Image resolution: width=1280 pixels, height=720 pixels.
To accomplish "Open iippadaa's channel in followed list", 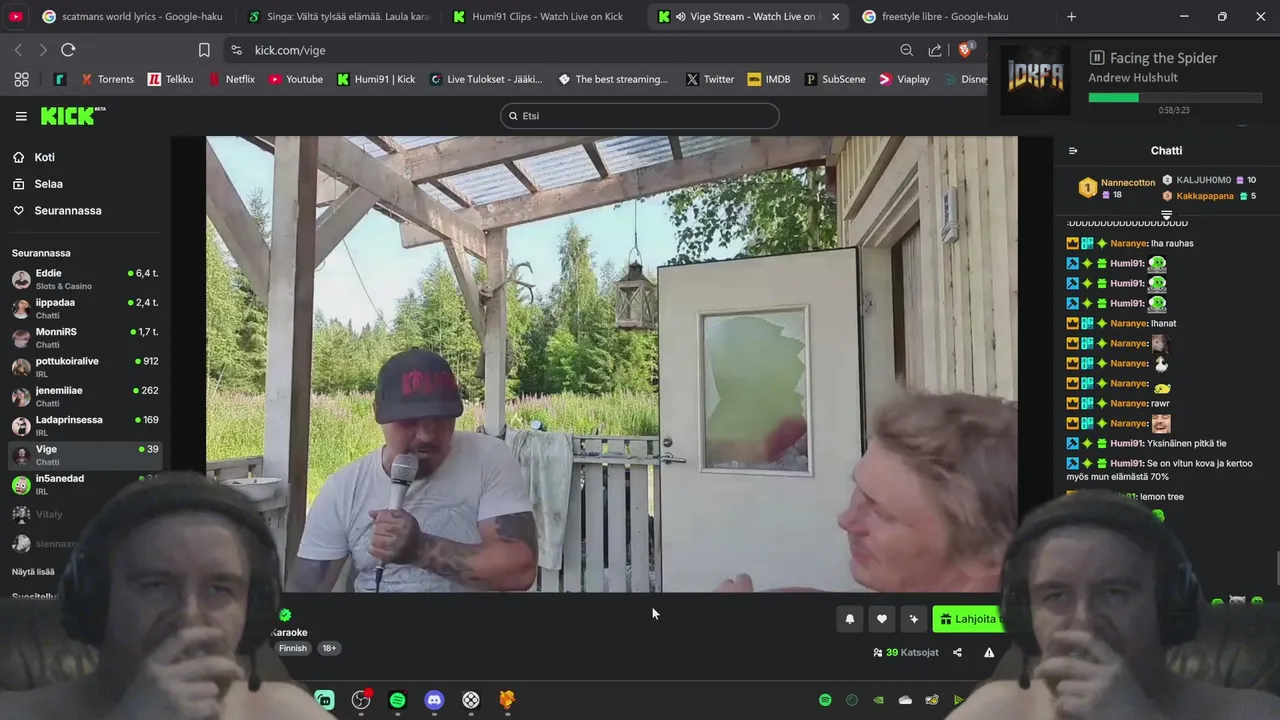I will pos(85,308).
